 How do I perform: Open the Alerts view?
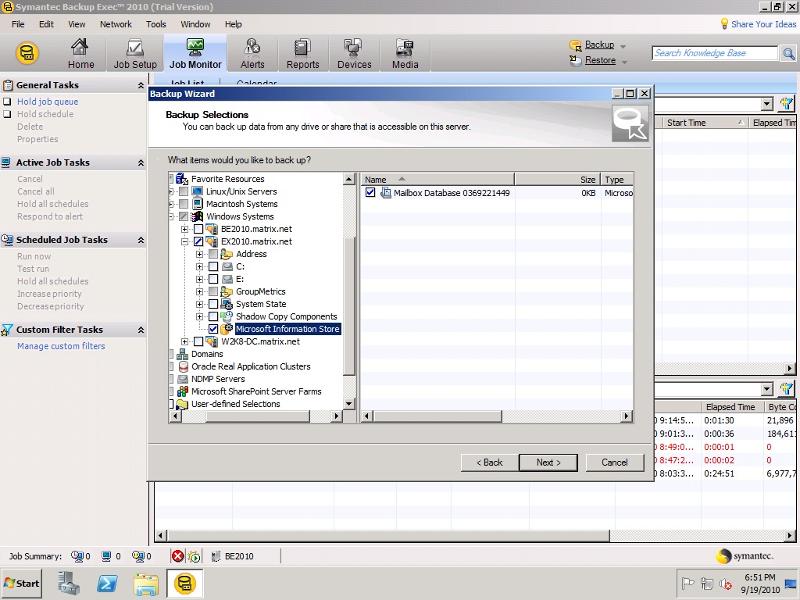252,53
